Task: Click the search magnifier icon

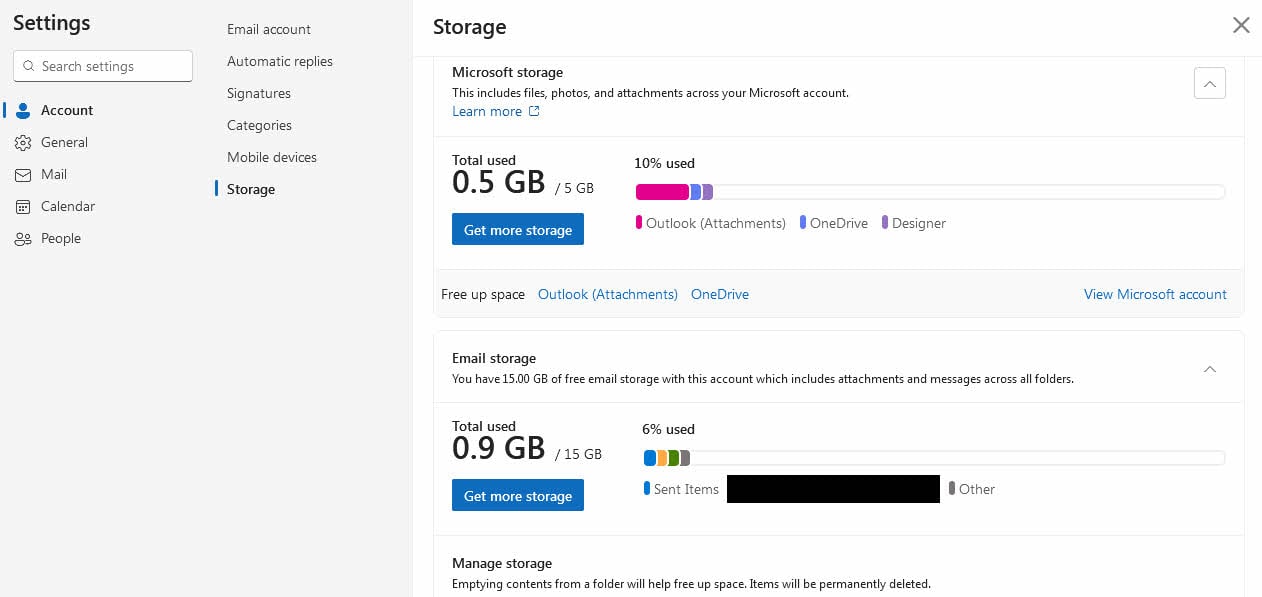Action: [x=28, y=66]
